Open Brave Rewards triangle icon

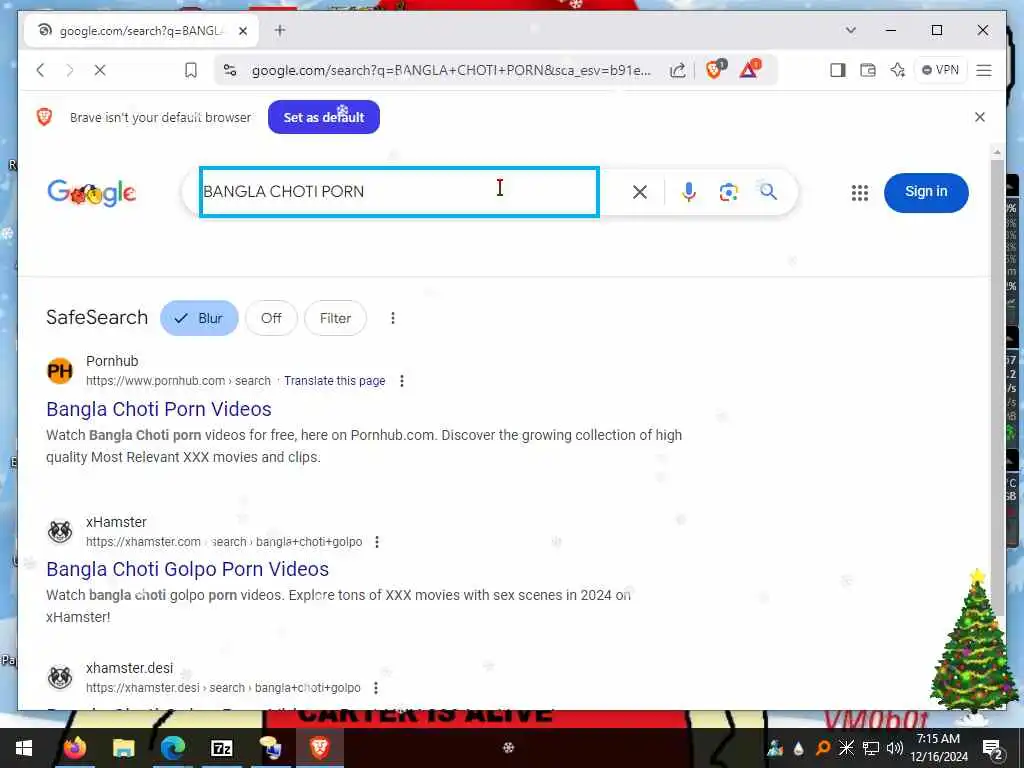click(x=750, y=69)
